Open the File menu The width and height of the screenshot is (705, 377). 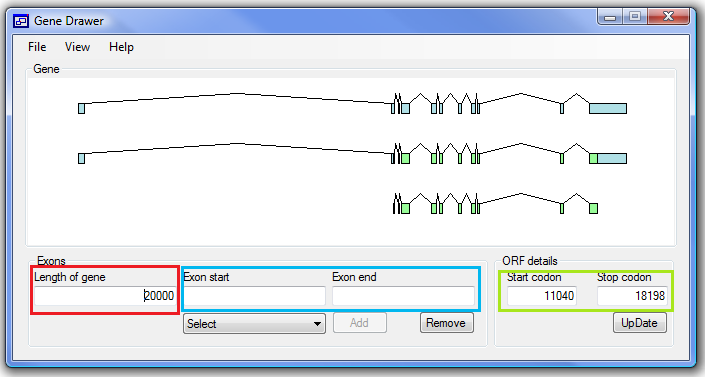[x=37, y=47]
